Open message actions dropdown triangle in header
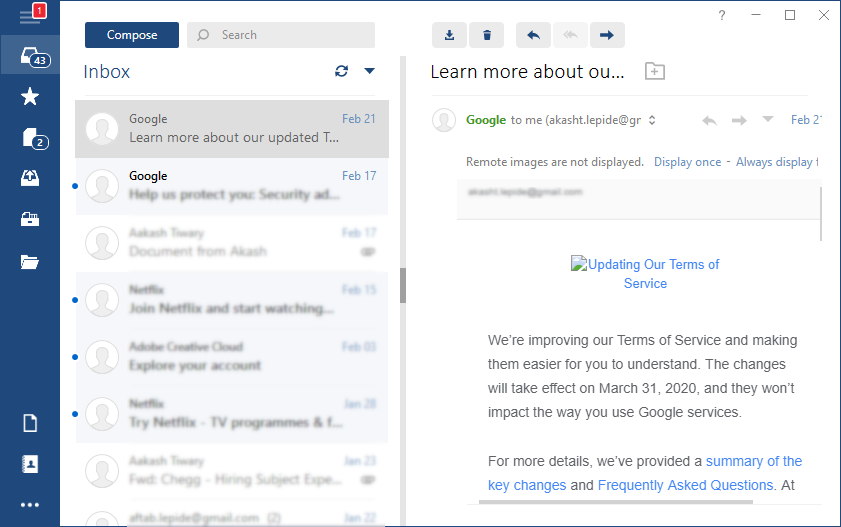Image resolution: width=841 pixels, height=527 pixels. coord(768,119)
